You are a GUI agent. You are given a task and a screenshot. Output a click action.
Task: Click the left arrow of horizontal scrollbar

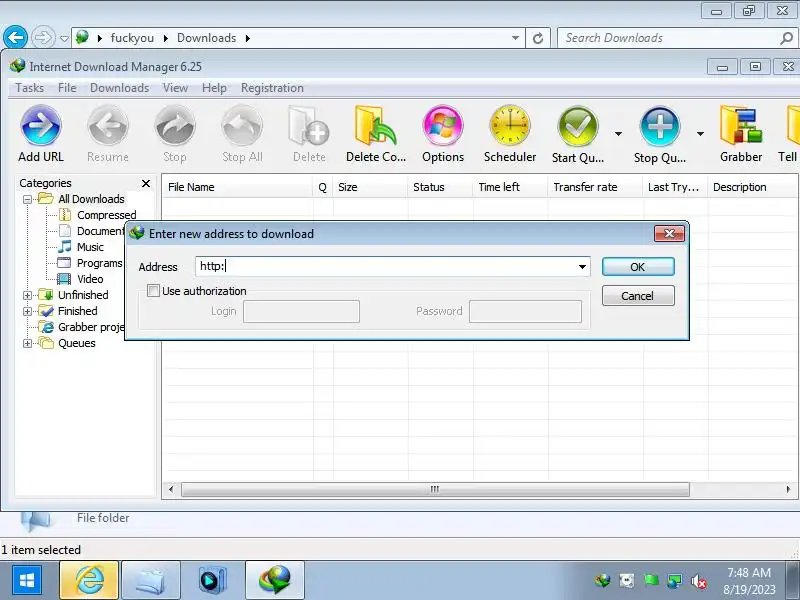171,489
